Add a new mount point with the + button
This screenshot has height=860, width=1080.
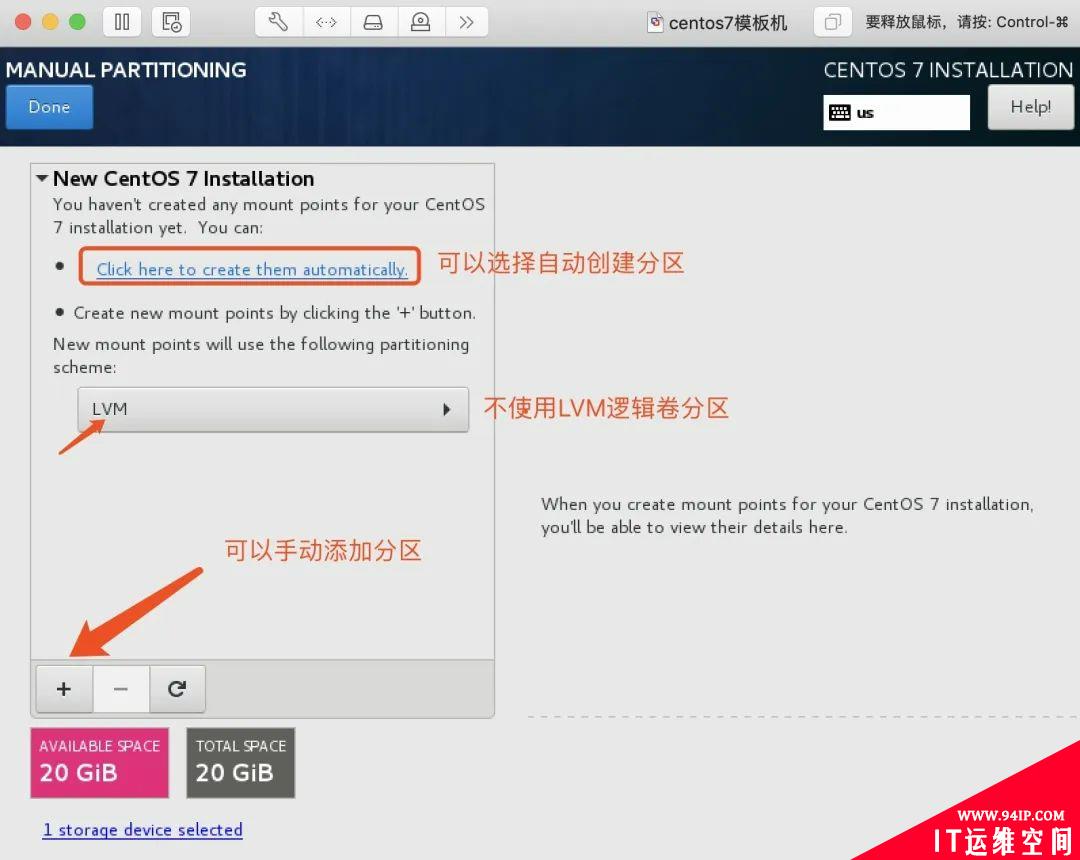pos(64,689)
